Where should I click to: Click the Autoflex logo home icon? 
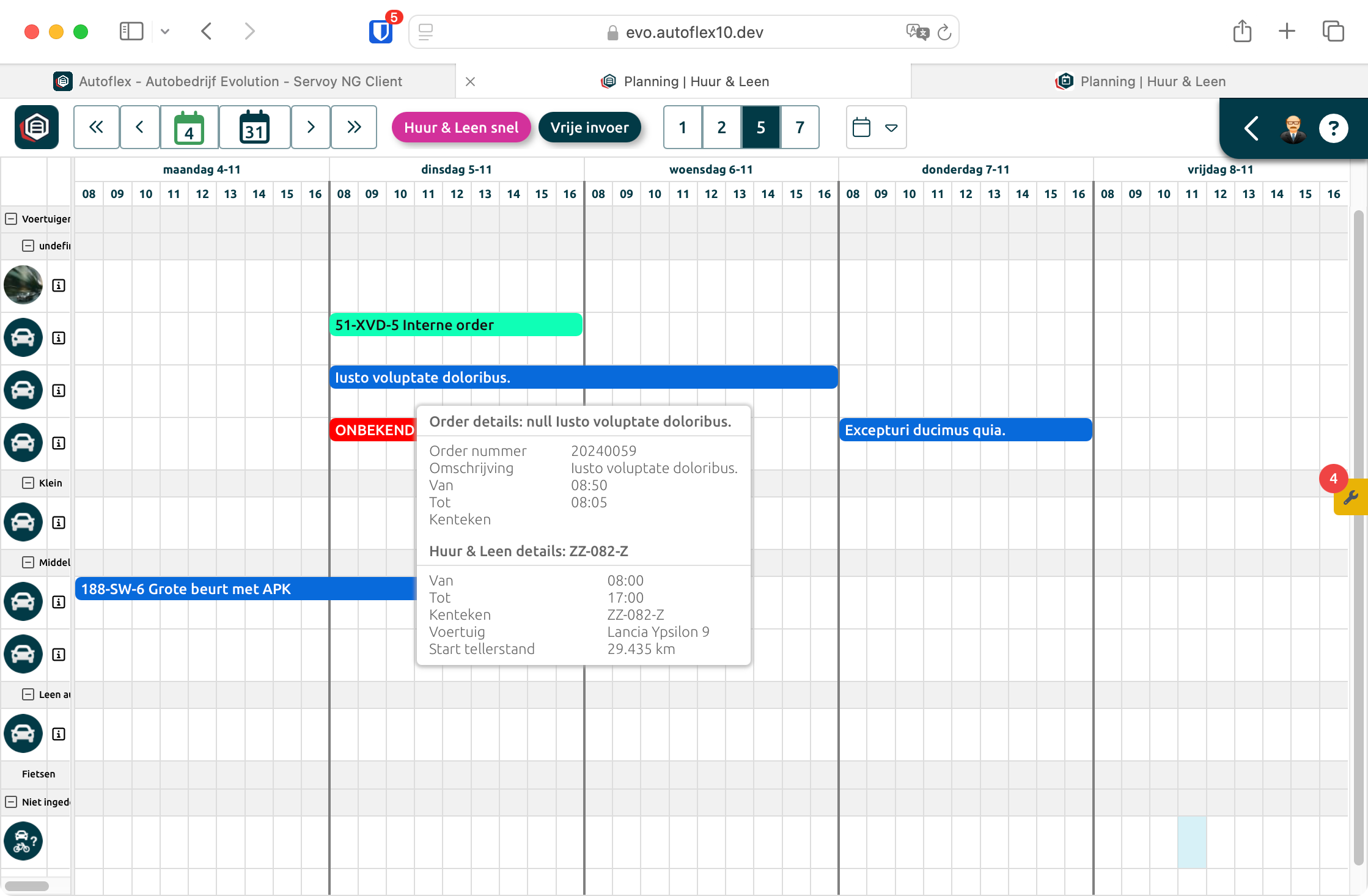pyautogui.click(x=37, y=127)
